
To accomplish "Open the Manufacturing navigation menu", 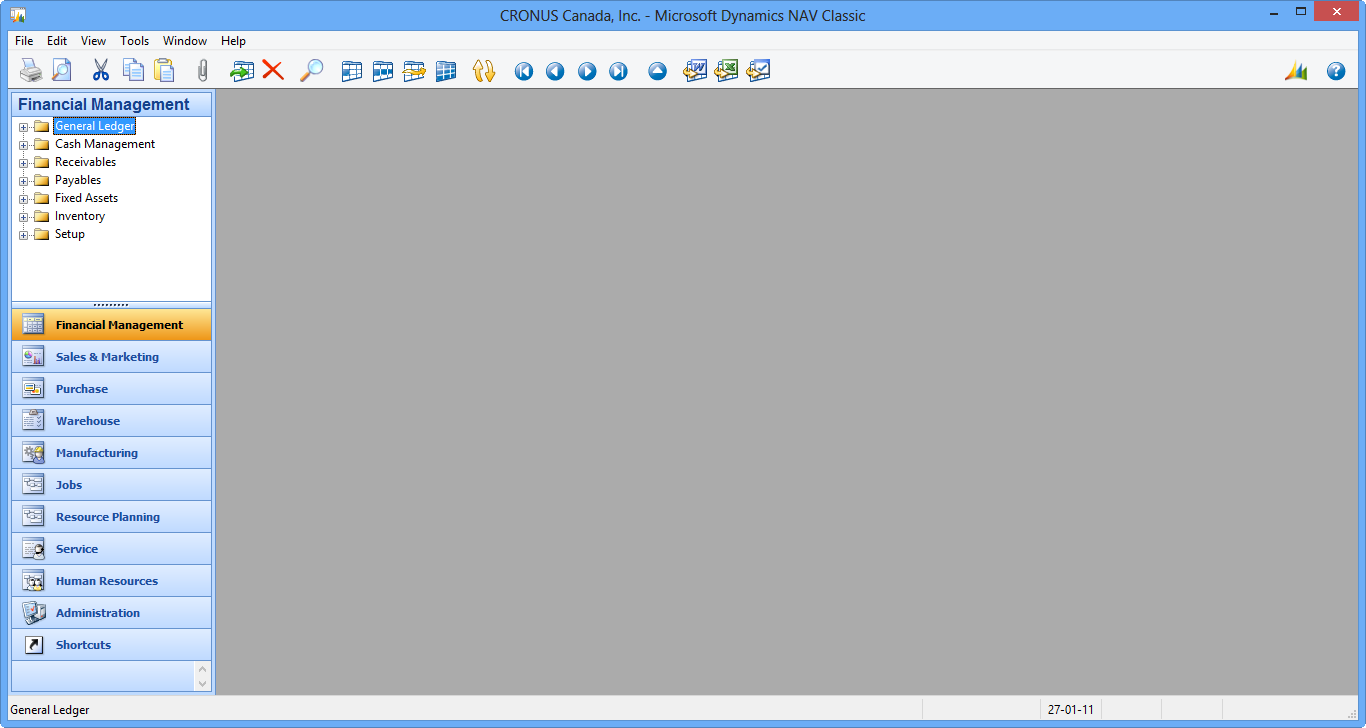I will (112, 453).
